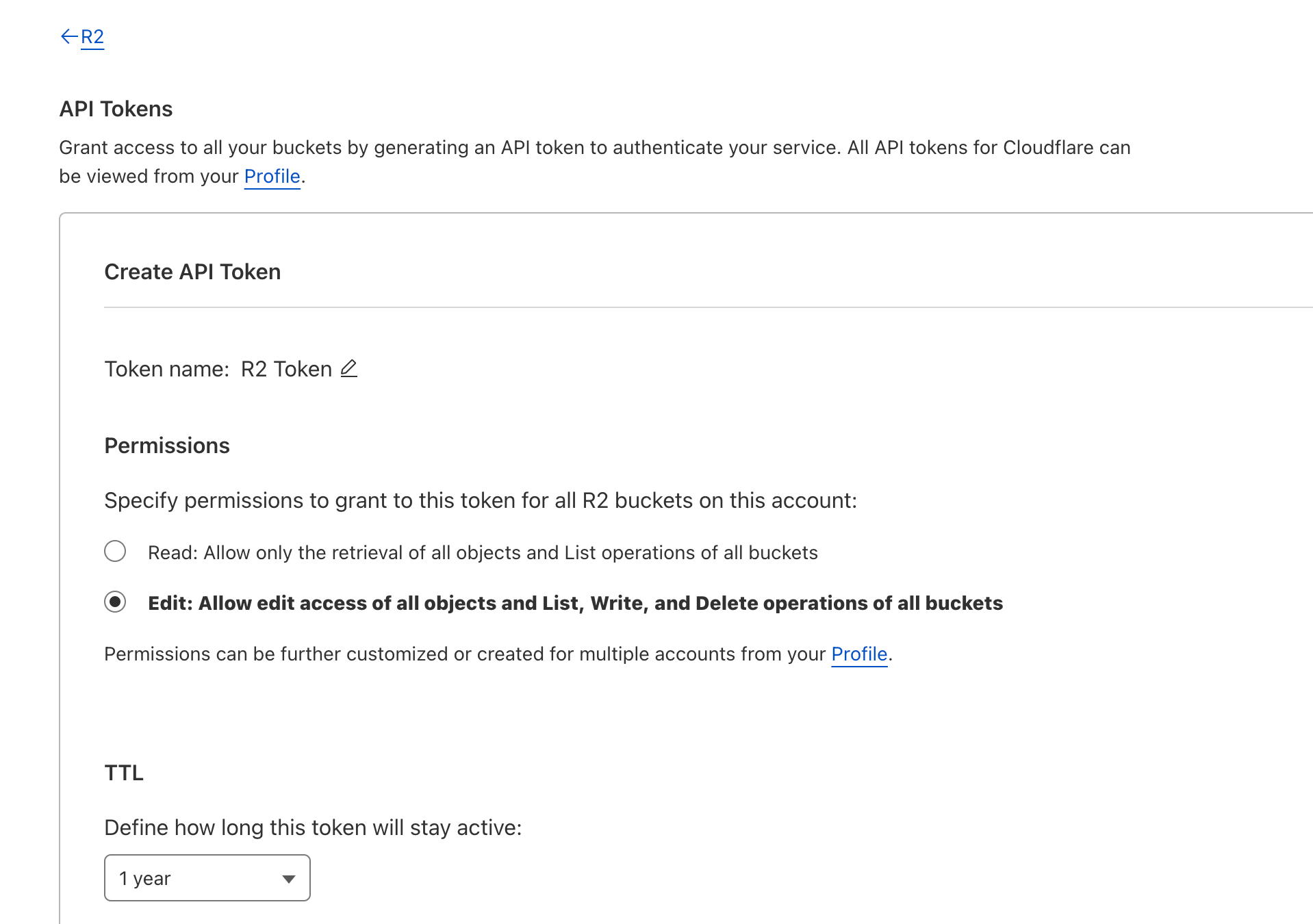1313x924 pixels.
Task: Open the rename editor via the edit pencil
Action: coord(348,369)
